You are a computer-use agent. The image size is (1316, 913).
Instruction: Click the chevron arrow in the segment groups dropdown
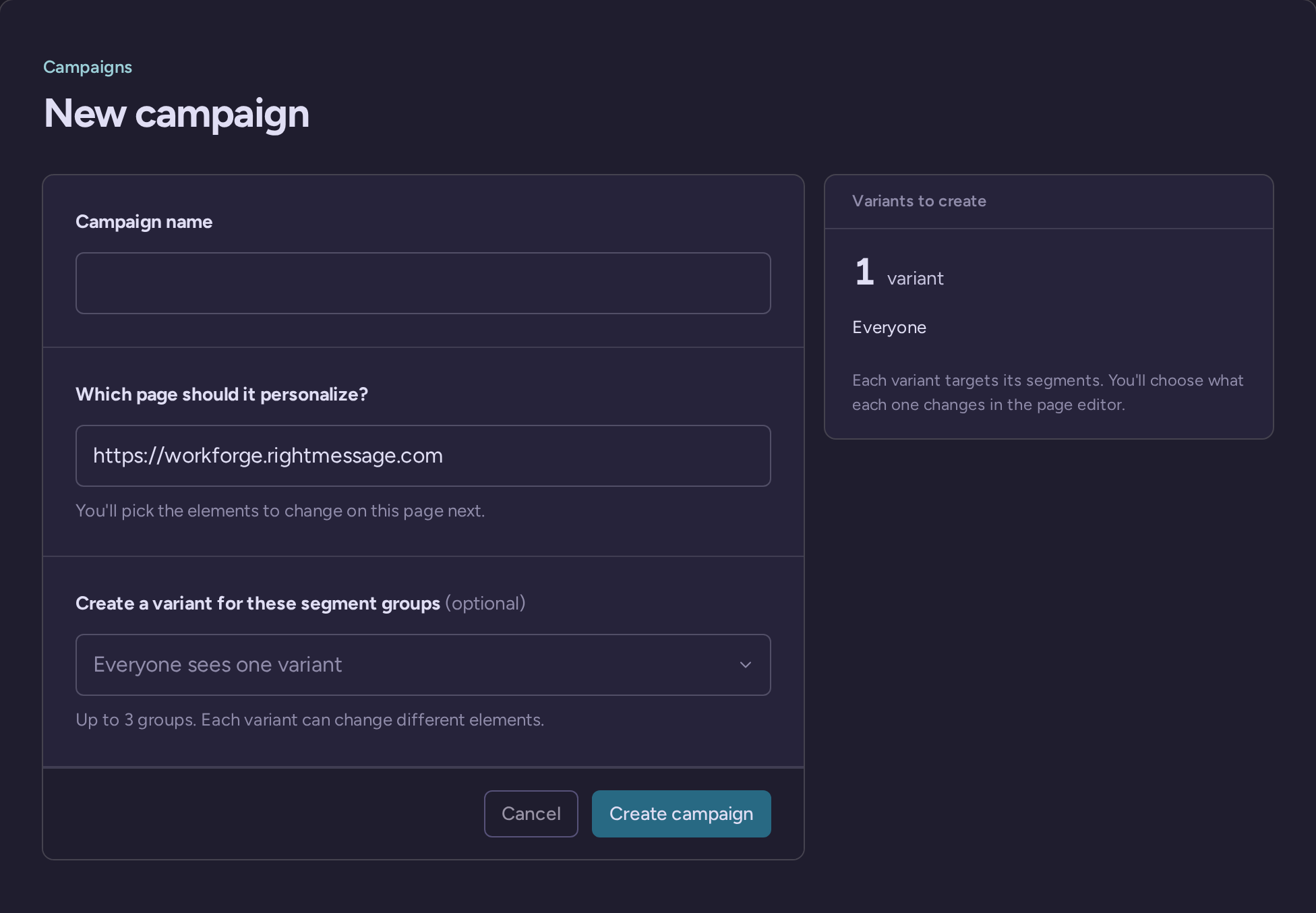[x=745, y=665]
